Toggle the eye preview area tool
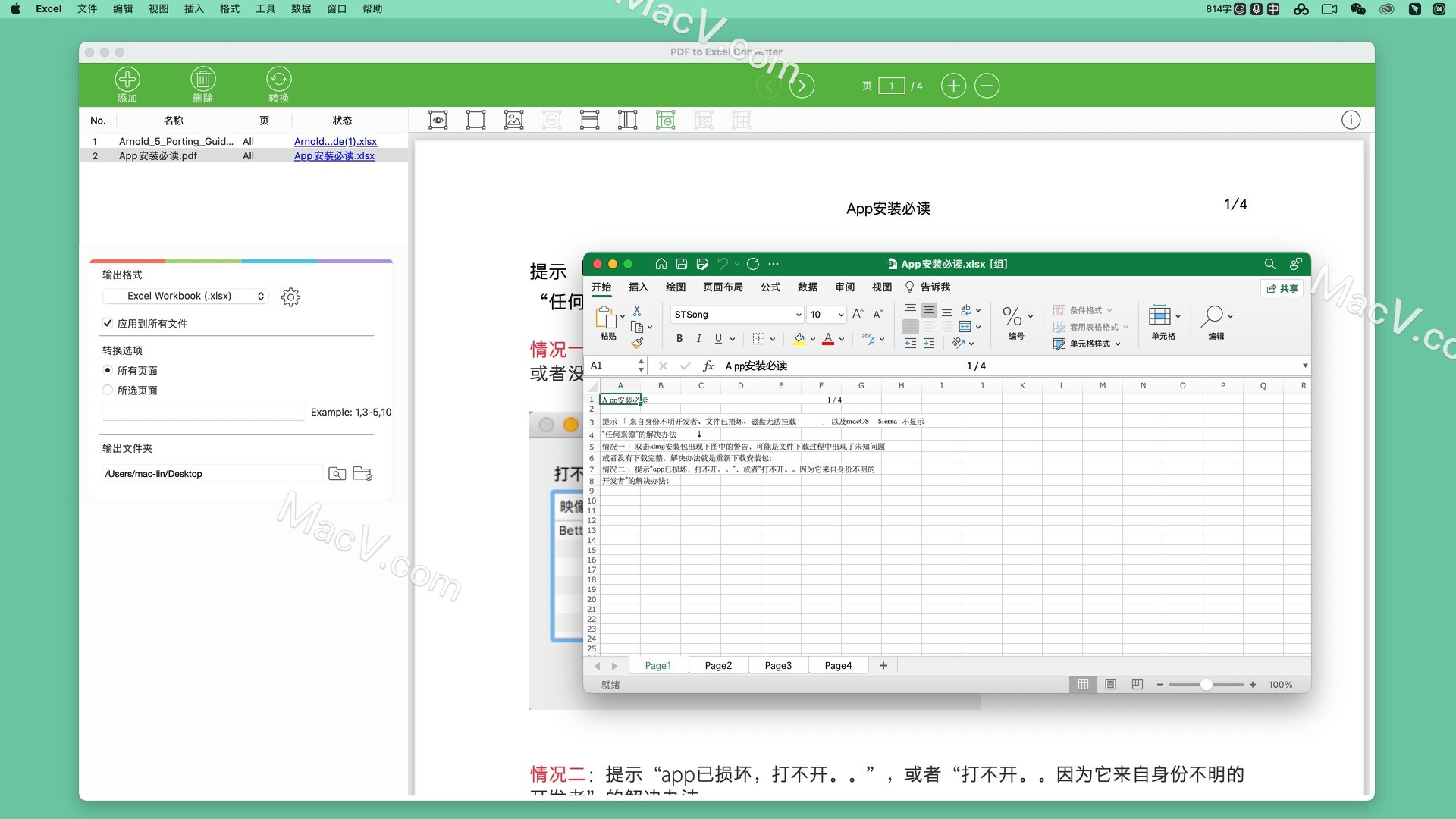Viewport: 1456px width, 819px height. tap(438, 120)
